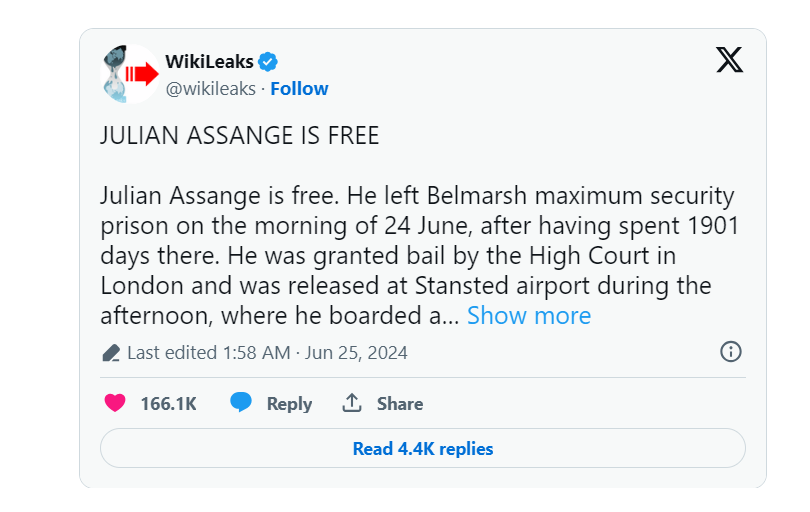
Task: Click the circled info icon
Action: click(731, 352)
